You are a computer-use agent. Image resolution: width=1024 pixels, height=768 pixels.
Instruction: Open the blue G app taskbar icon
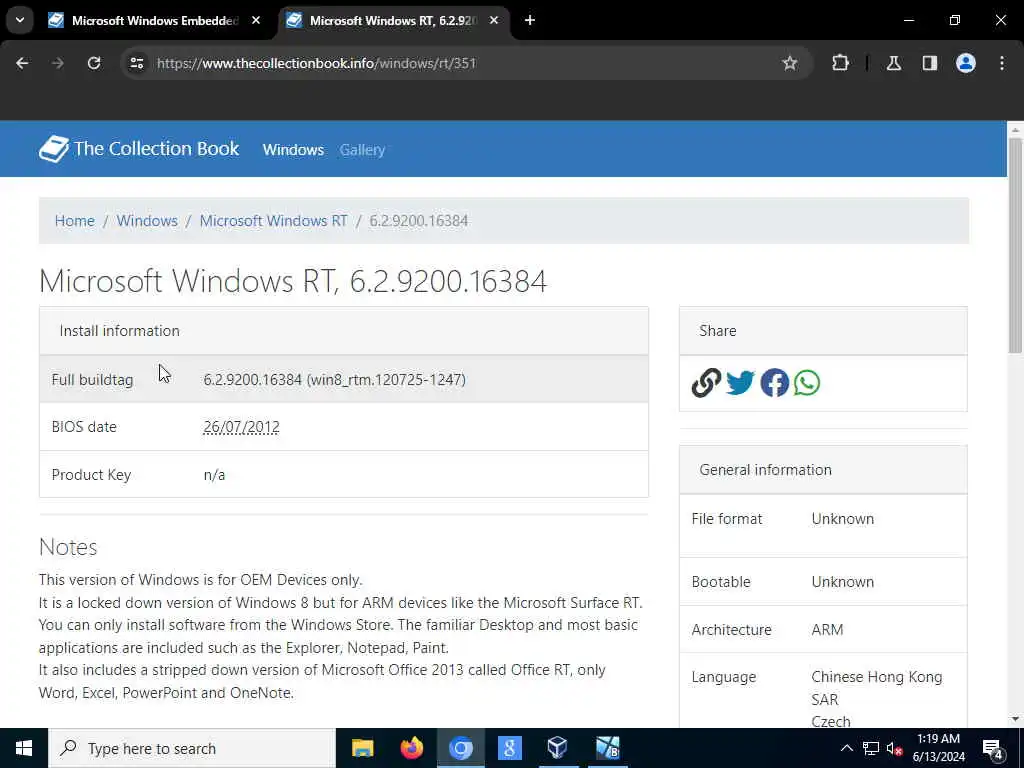click(509, 748)
